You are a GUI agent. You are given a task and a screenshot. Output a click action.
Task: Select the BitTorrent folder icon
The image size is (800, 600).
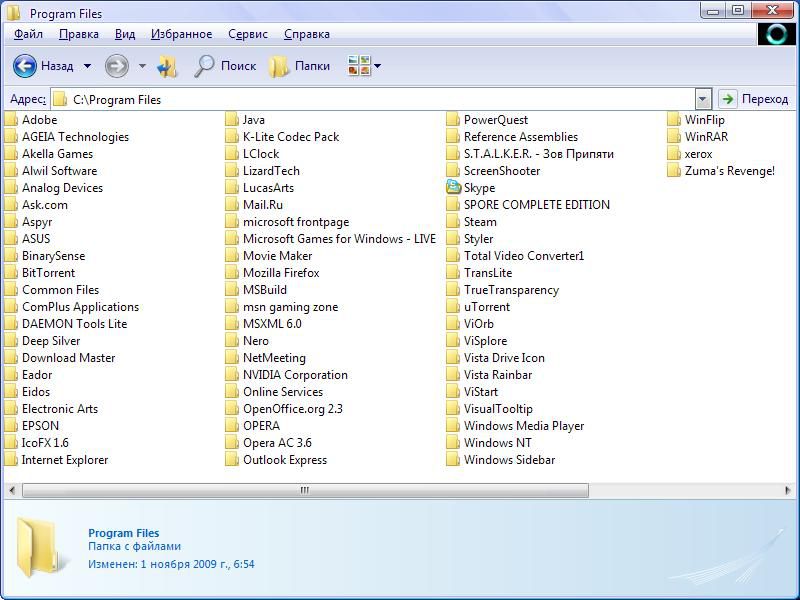(x=11, y=273)
